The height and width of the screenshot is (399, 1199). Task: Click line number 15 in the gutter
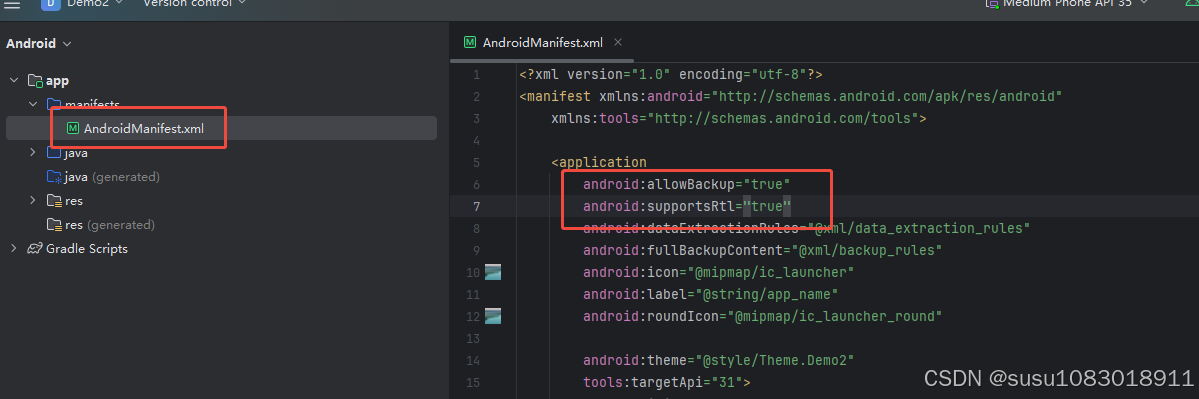pyautogui.click(x=473, y=381)
